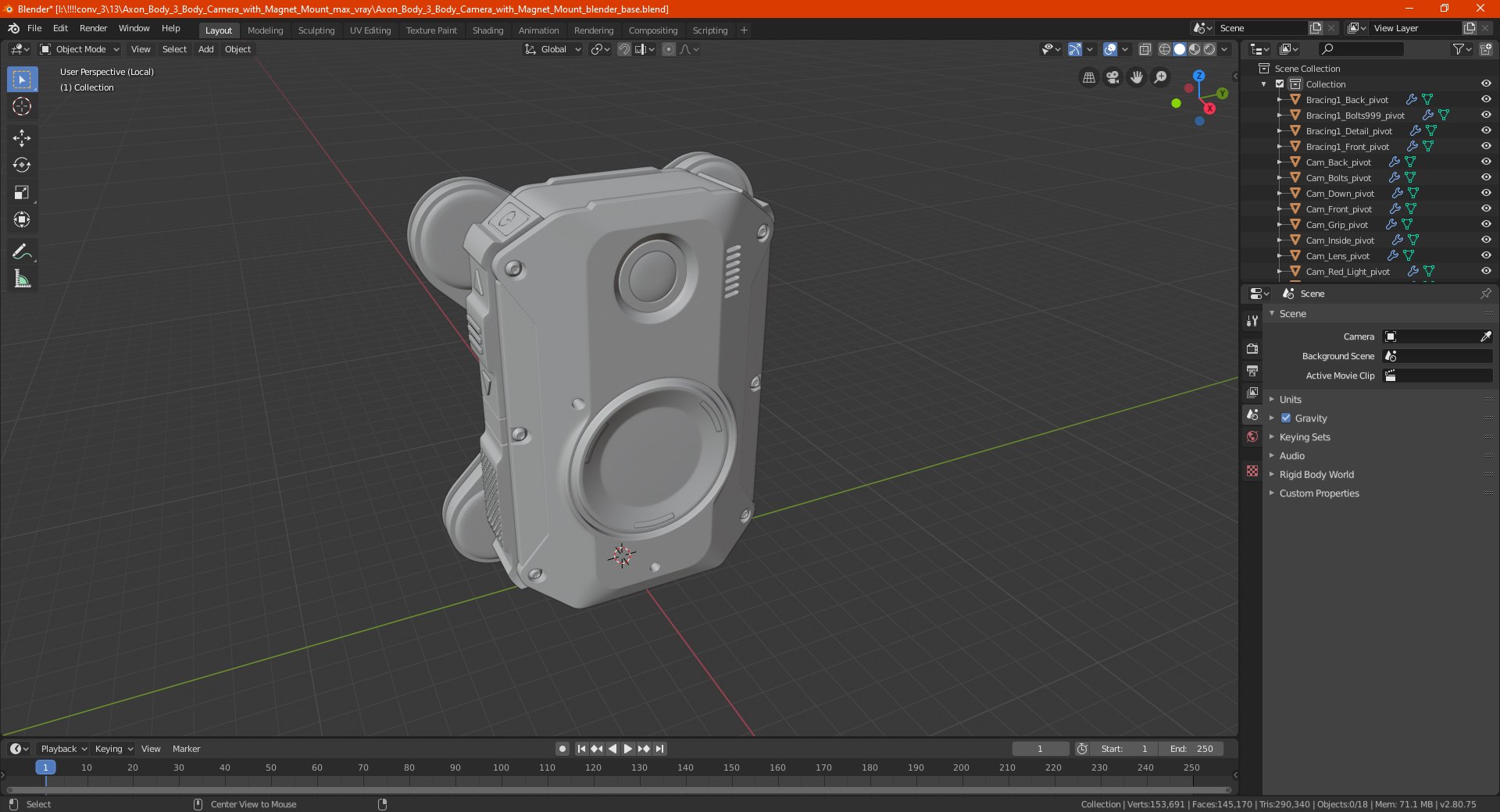This screenshot has width=1500, height=812.
Task: Expand the Custom Properties panel
Action: coord(1319,493)
